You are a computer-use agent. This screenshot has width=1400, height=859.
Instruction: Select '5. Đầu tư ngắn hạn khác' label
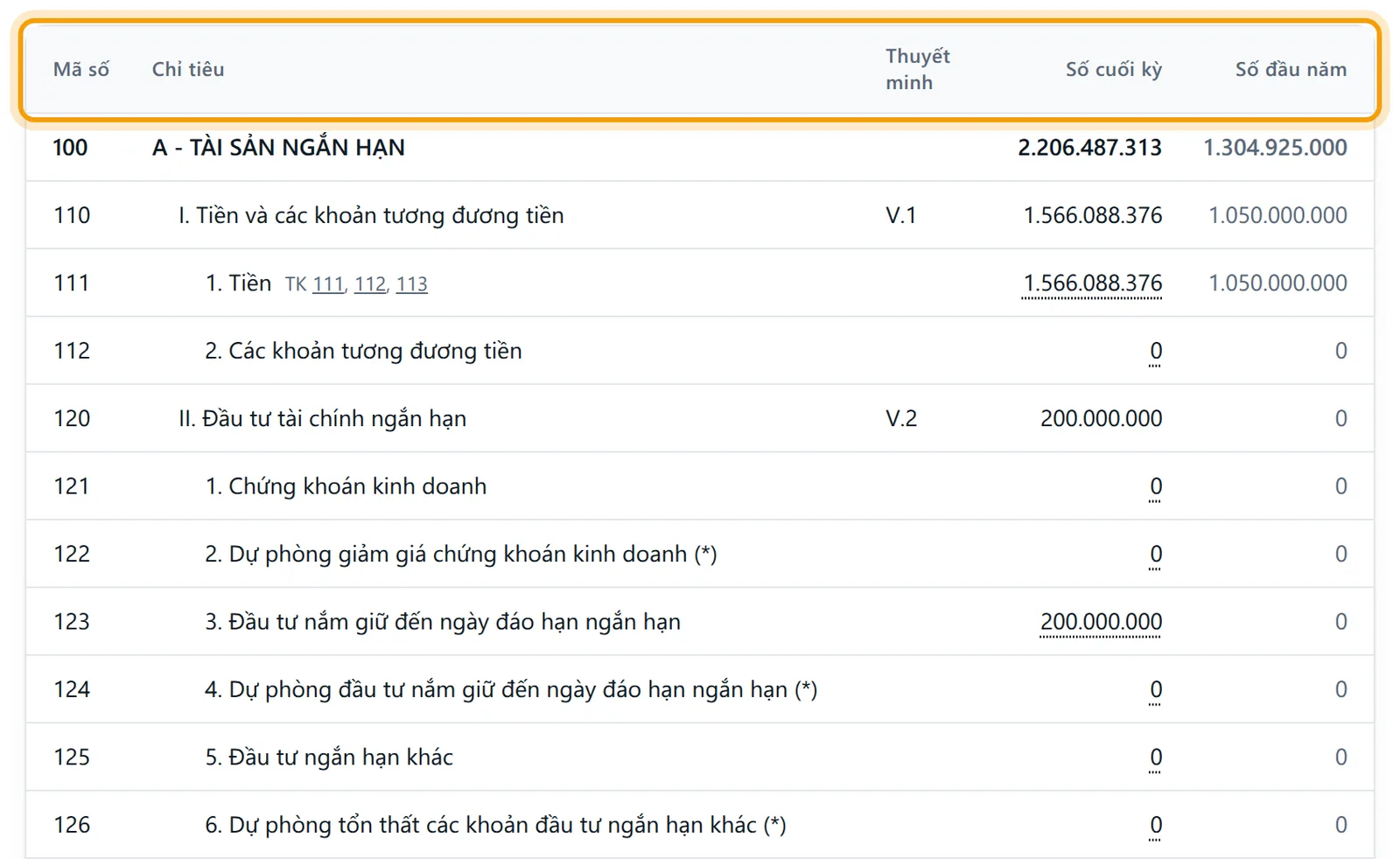click(x=329, y=758)
